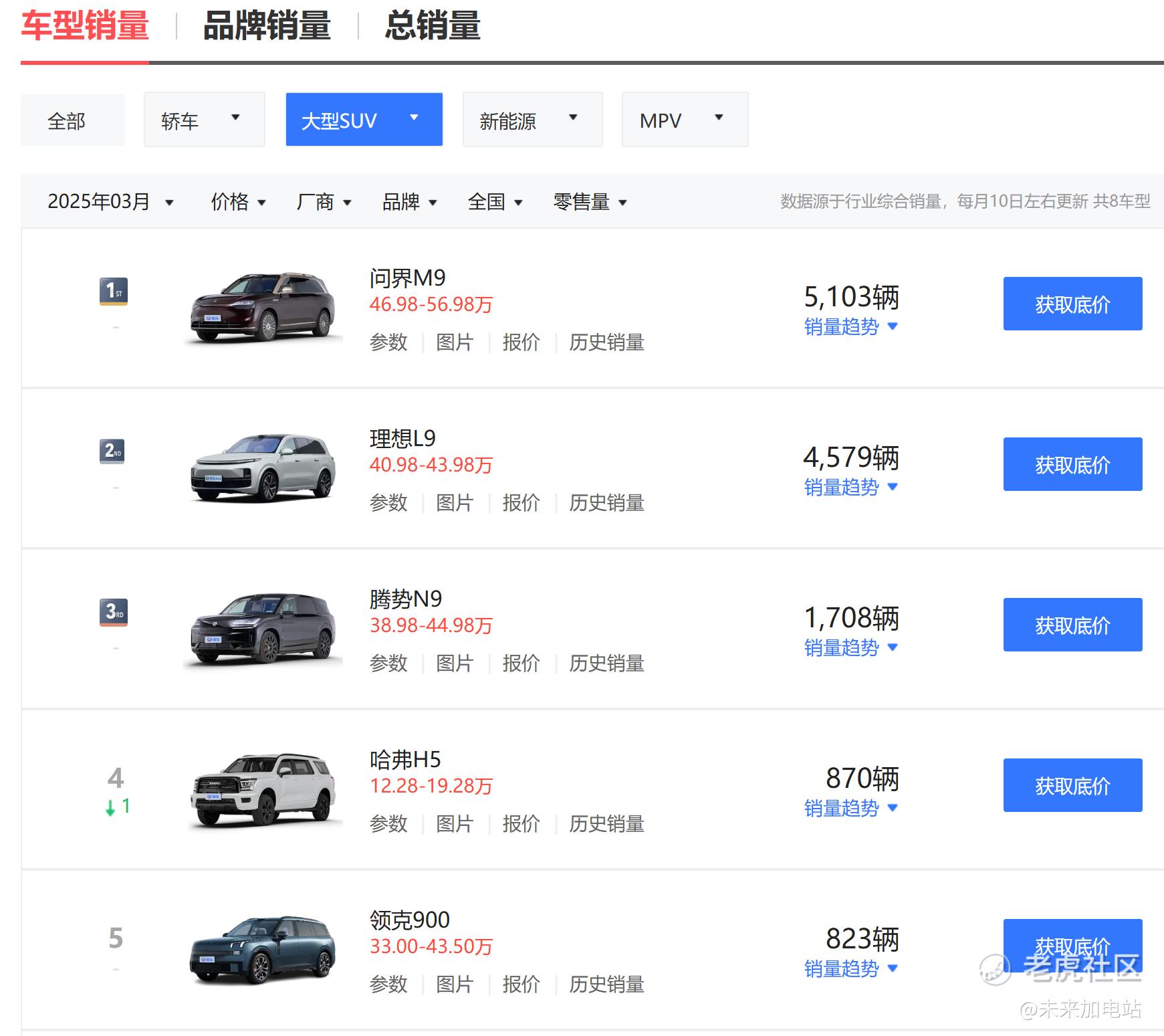Click the 1st place rank badge
The width and height of the screenshot is (1164, 1036).
pyautogui.click(x=114, y=292)
